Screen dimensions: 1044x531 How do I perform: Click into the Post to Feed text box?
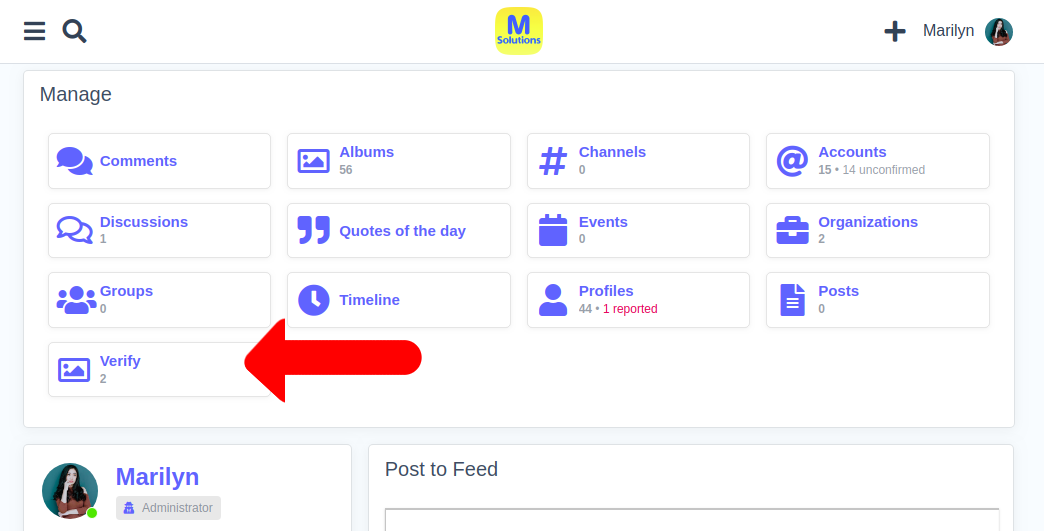691,519
